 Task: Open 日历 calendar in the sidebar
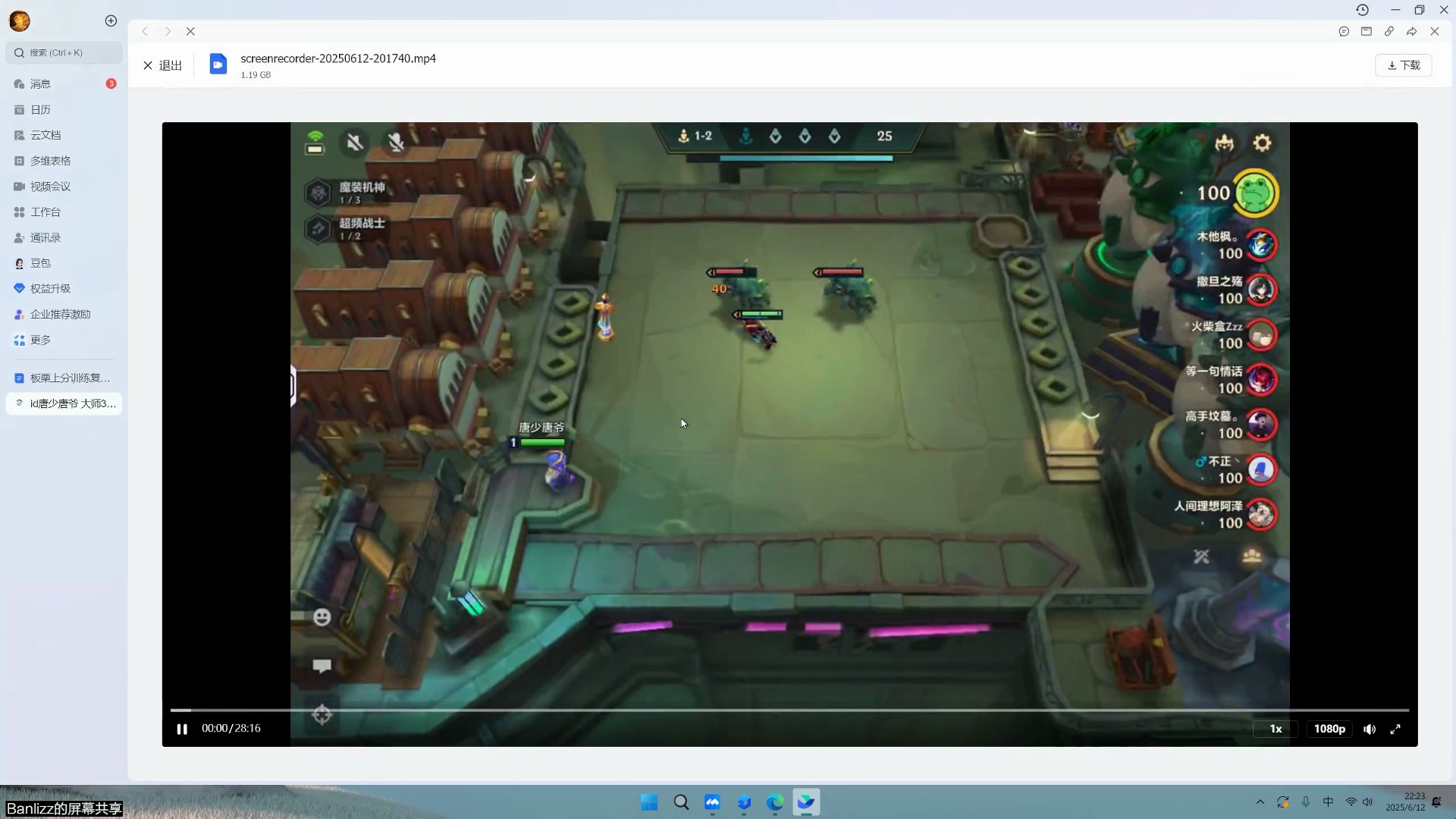point(40,110)
